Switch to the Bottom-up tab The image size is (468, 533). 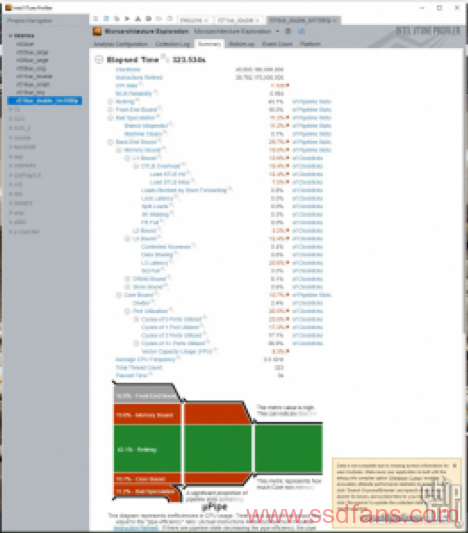pyautogui.click(x=242, y=44)
